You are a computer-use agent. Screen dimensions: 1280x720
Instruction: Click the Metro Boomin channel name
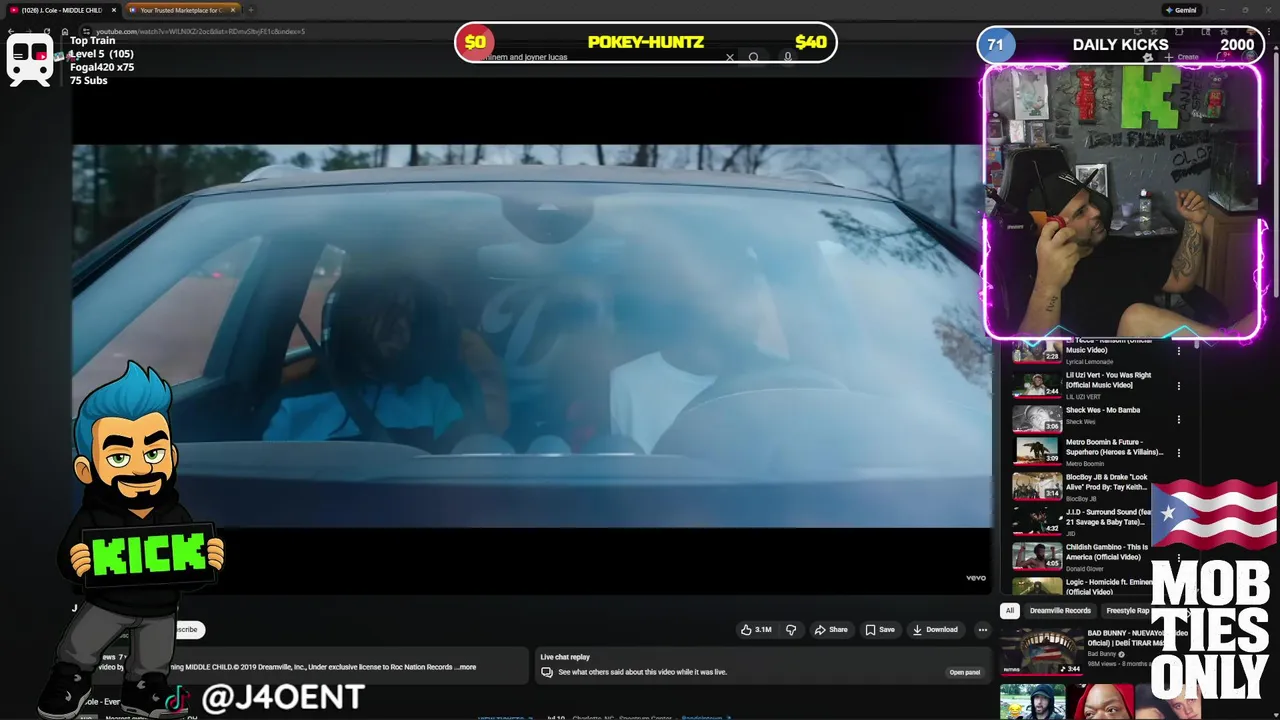pyautogui.click(x=1085, y=464)
